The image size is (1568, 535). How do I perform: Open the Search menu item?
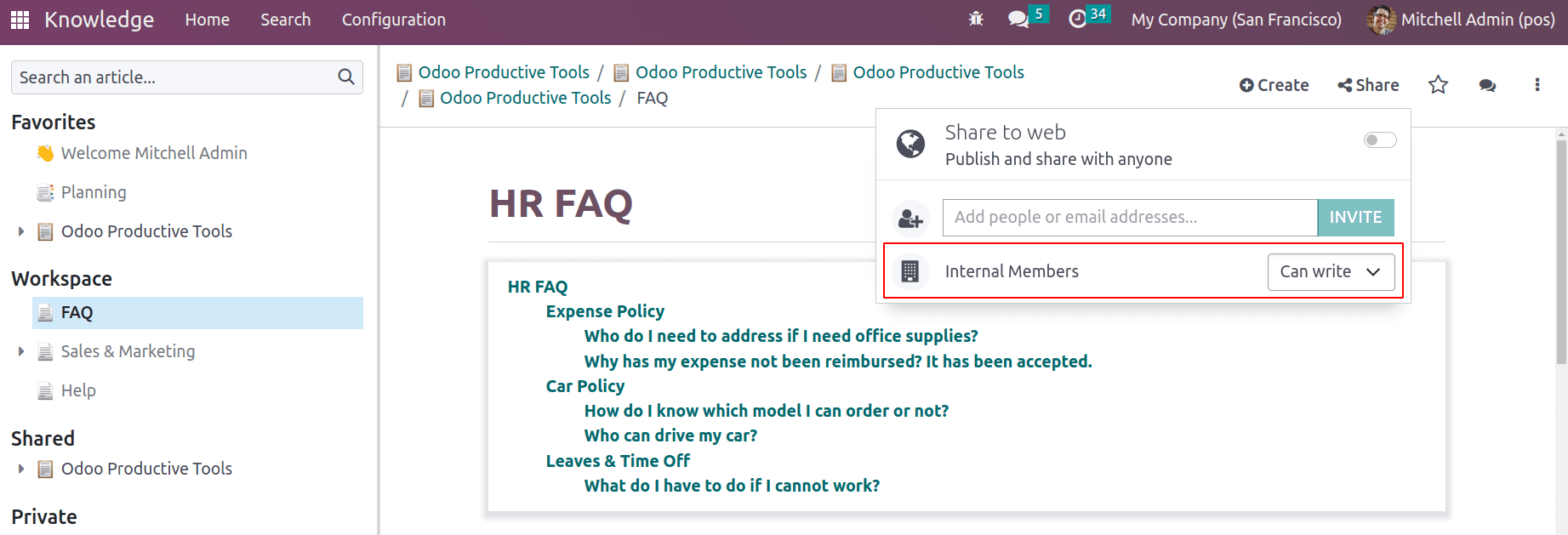coord(285,20)
